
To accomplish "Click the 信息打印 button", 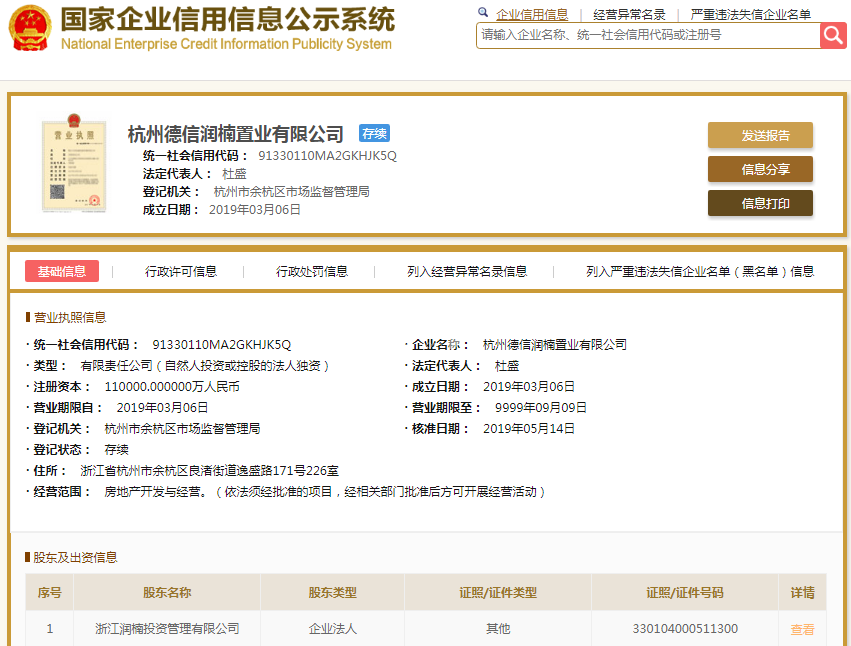I will click(x=760, y=203).
